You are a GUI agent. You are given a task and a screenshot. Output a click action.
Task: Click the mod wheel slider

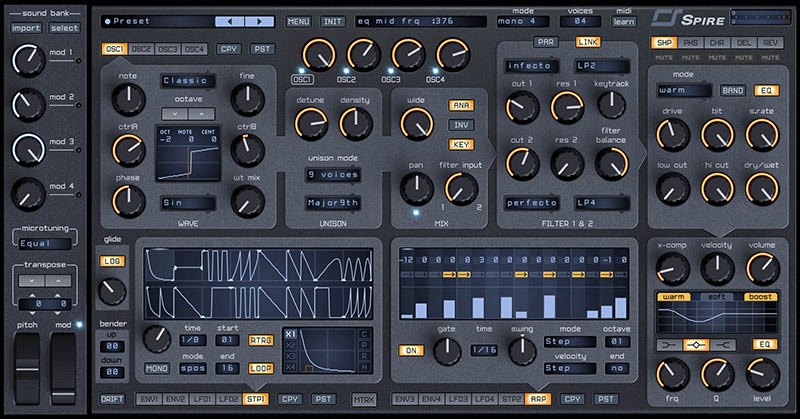63,368
